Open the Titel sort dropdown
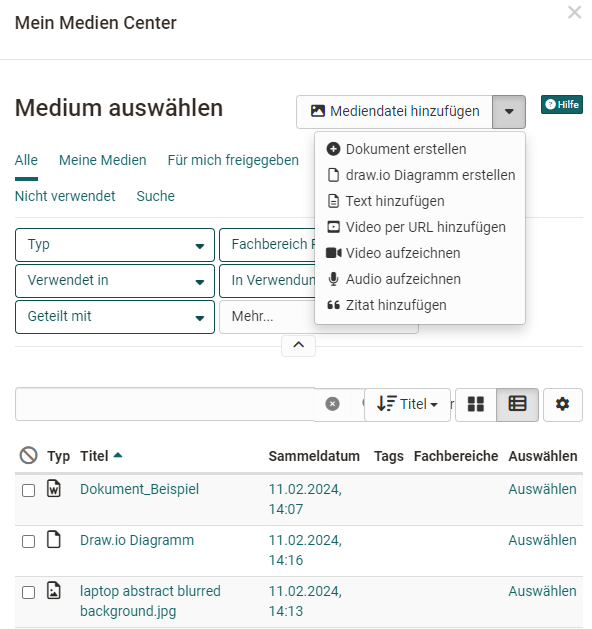The width and height of the screenshot is (592, 629). (x=407, y=404)
